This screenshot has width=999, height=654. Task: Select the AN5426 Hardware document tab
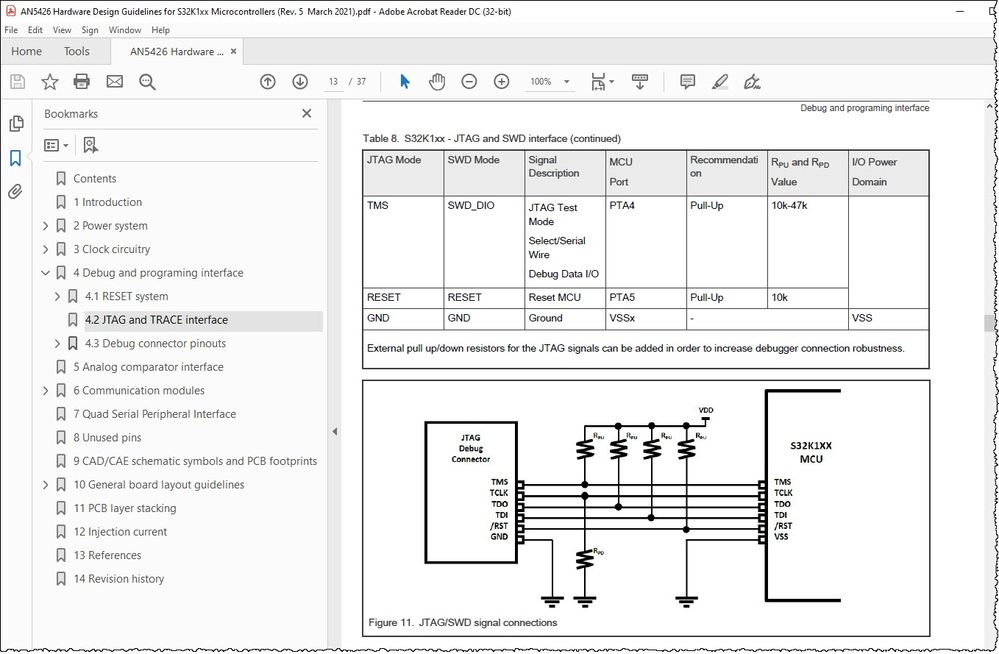(x=176, y=52)
